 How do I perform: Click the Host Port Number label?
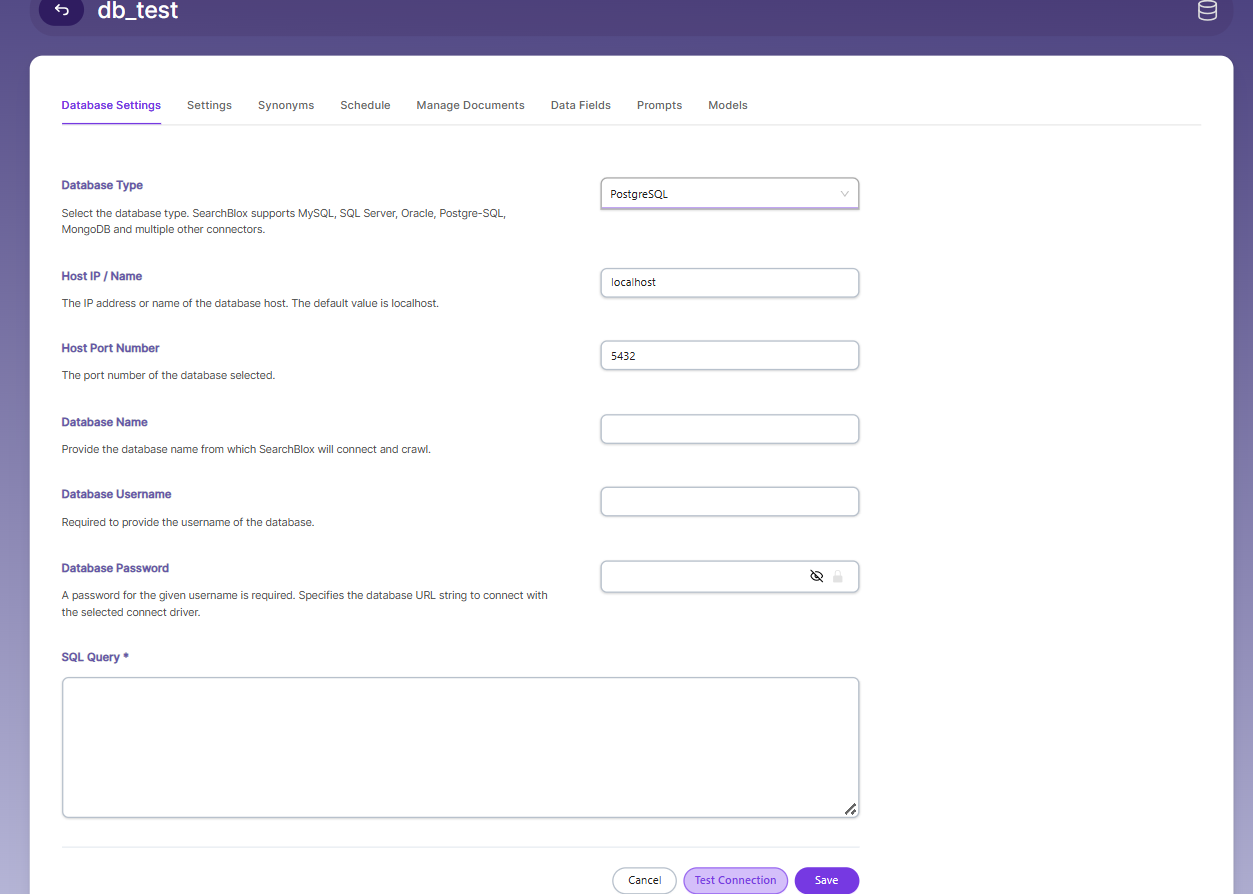[x=110, y=348]
